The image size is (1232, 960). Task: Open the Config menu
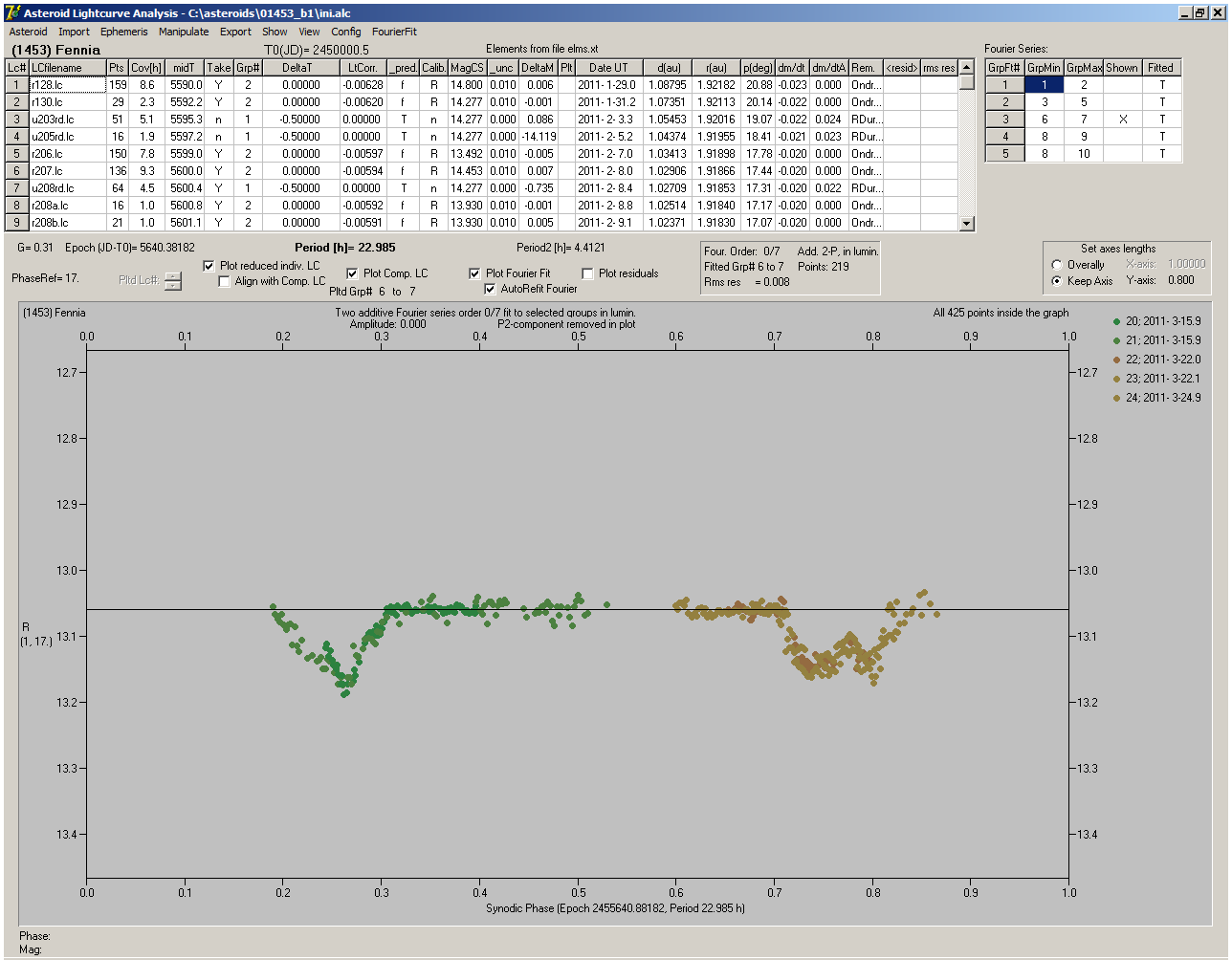click(346, 32)
